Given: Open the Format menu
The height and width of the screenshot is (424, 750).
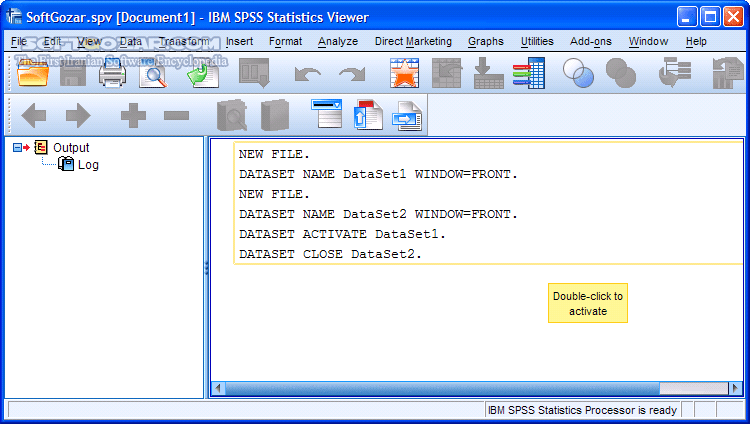Looking at the screenshot, I should tap(286, 42).
